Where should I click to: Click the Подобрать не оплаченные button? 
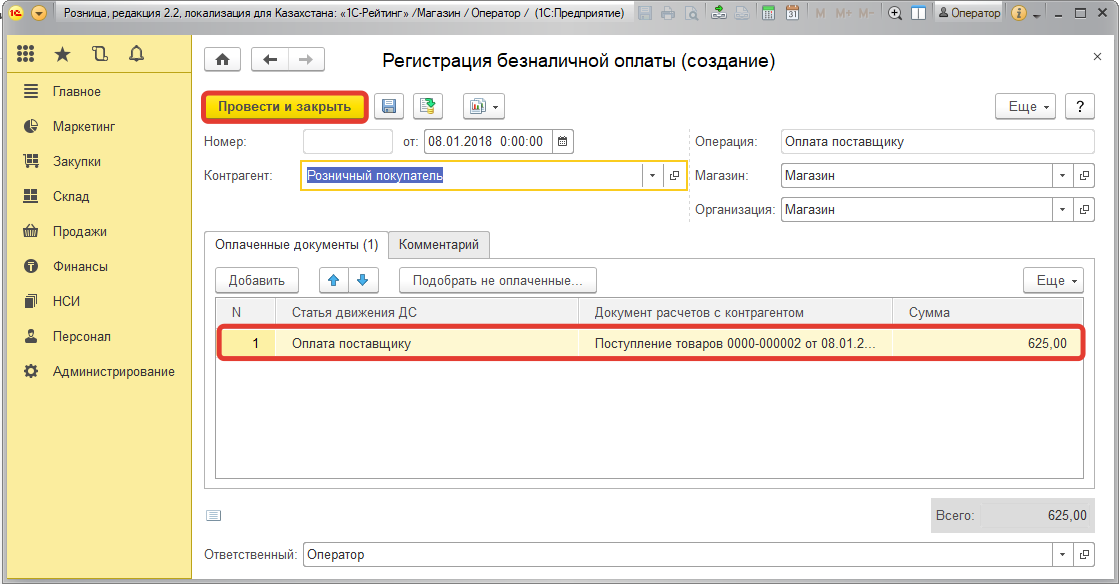[497, 281]
